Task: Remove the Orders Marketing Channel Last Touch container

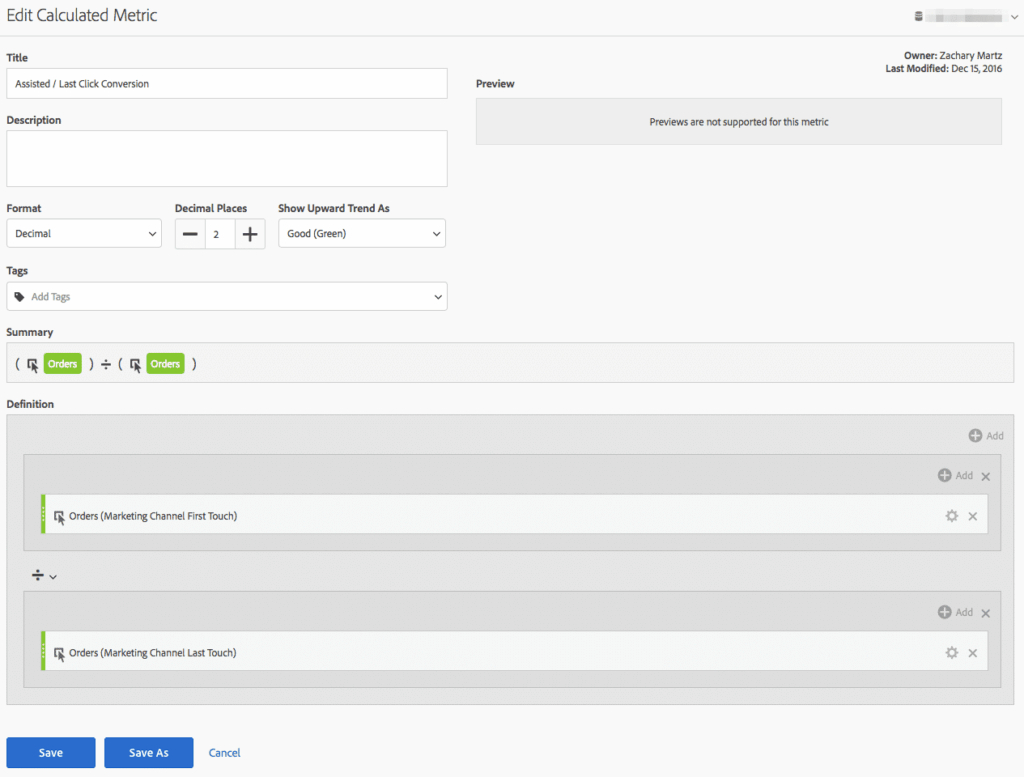Action: tap(985, 475)
